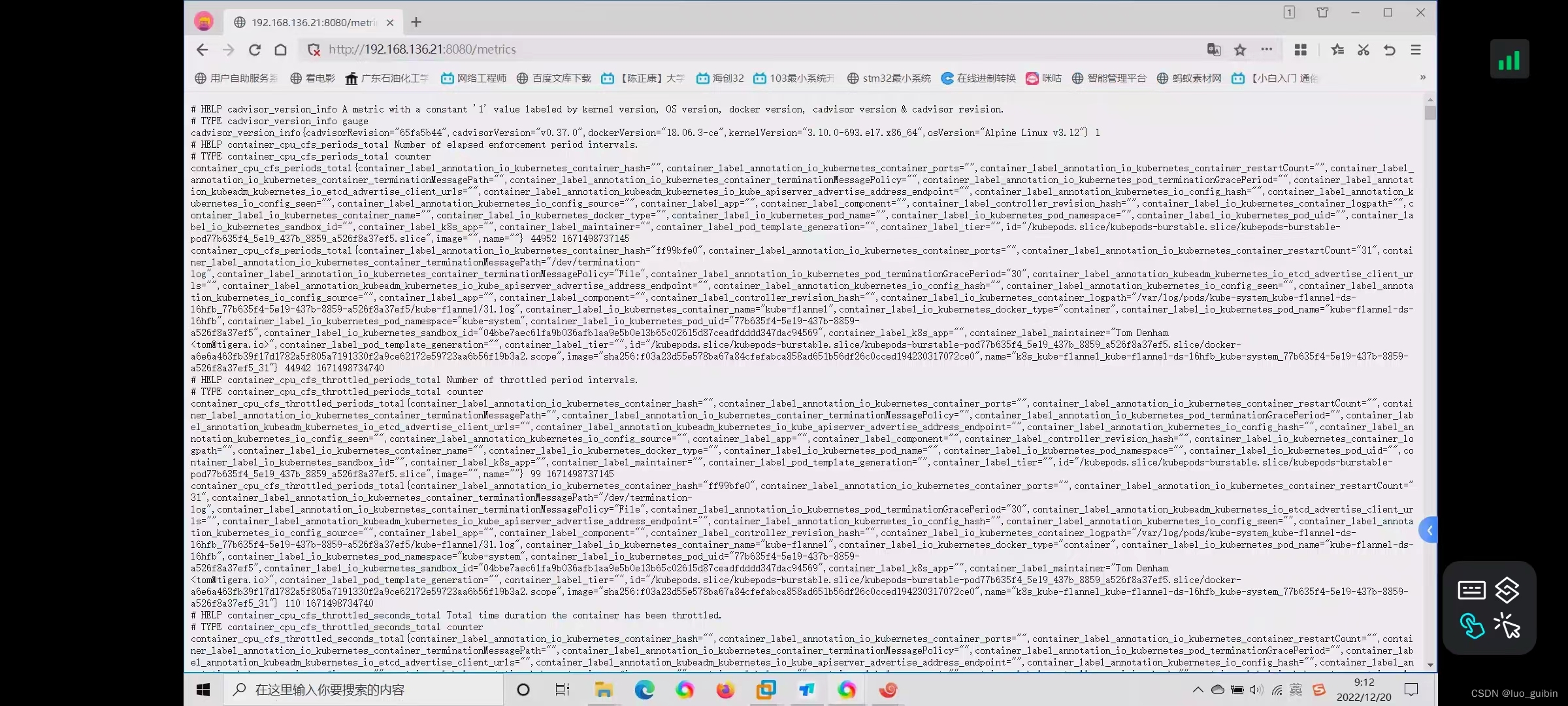The image size is (1568, 706).
Task: Open a new tab with plus
Action: coord(416,22)
